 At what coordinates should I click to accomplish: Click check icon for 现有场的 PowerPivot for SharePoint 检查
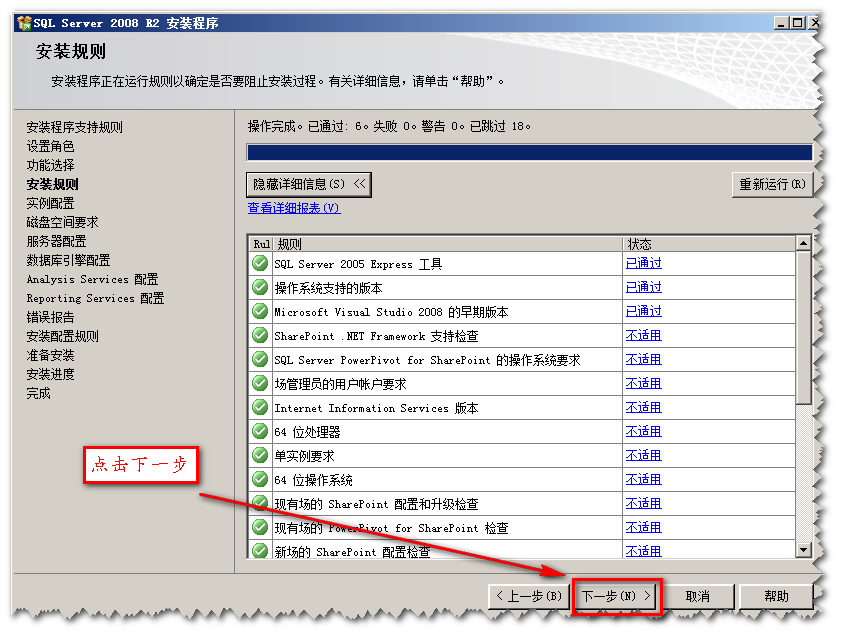[260, 528]
